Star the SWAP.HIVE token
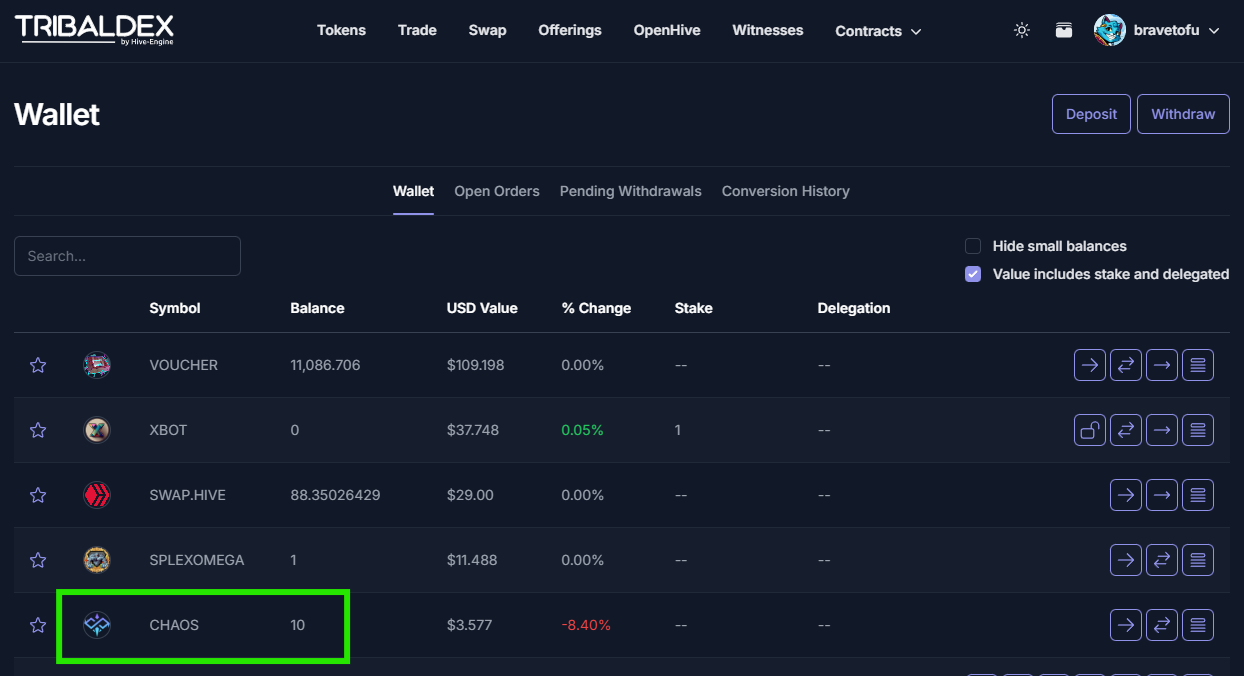The image size is (1244, 676). tap(38, 495)
